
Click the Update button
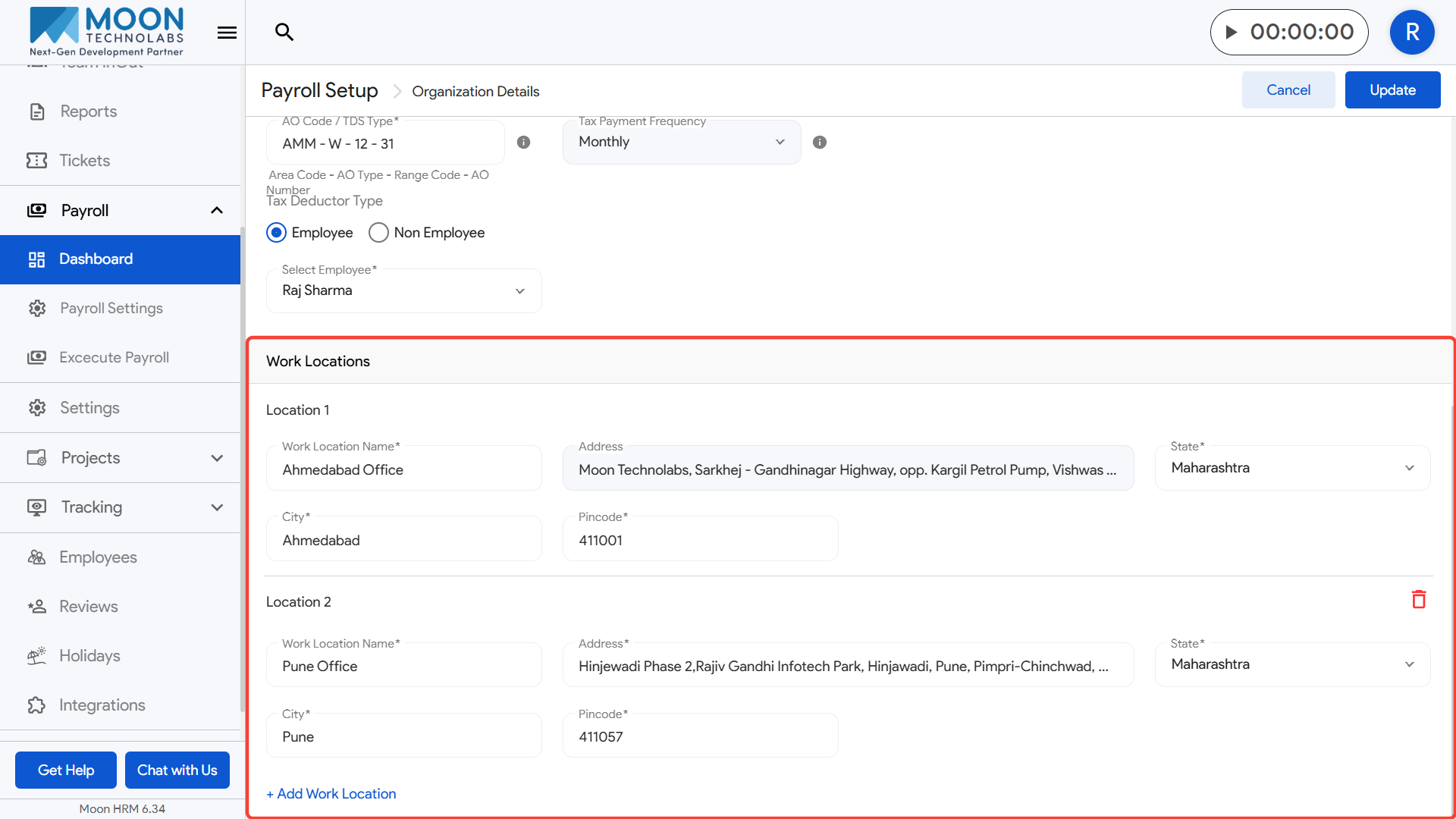click(x=1392, y=90)
